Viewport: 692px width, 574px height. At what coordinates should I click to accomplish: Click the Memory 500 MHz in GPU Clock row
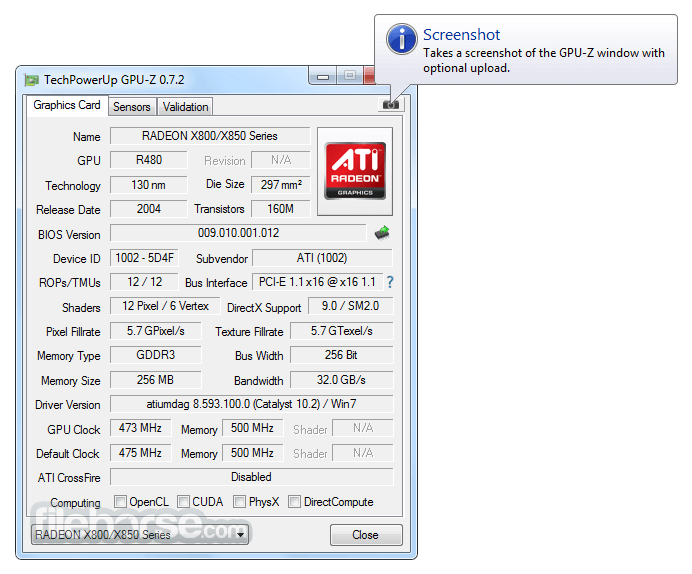(252, 428)
